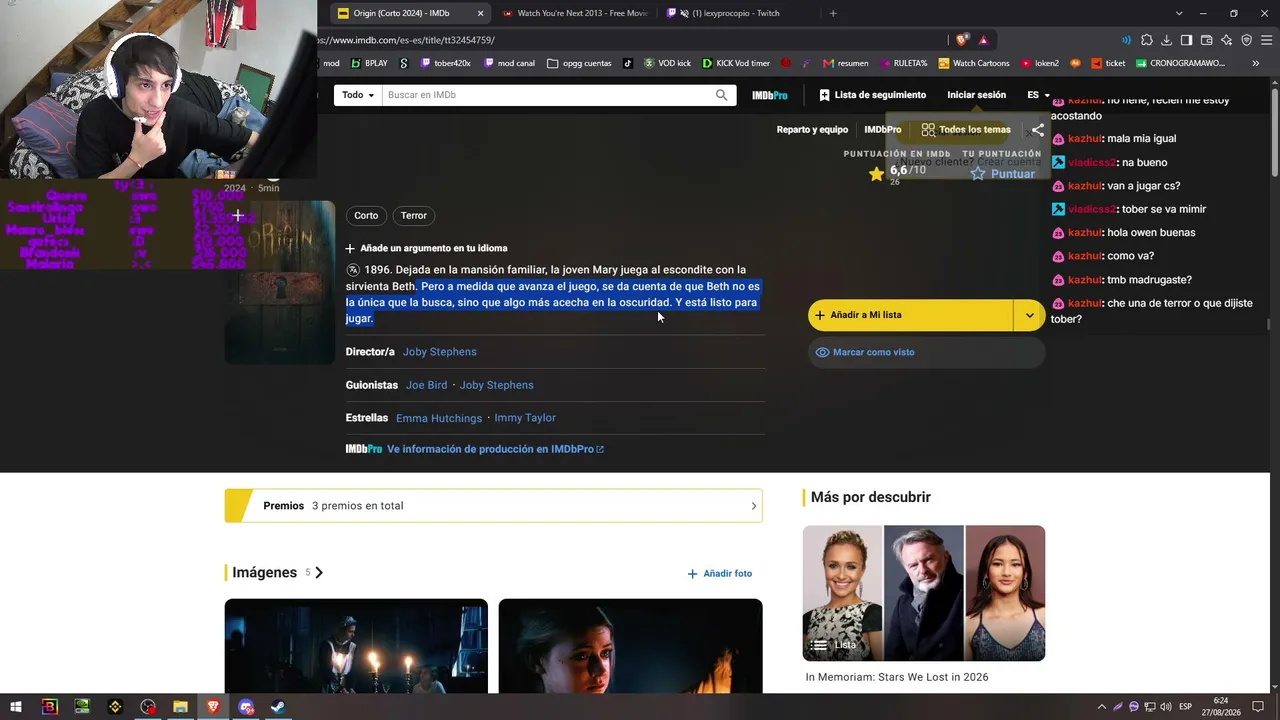Open the ES language dropdown

coord(1039,95)
